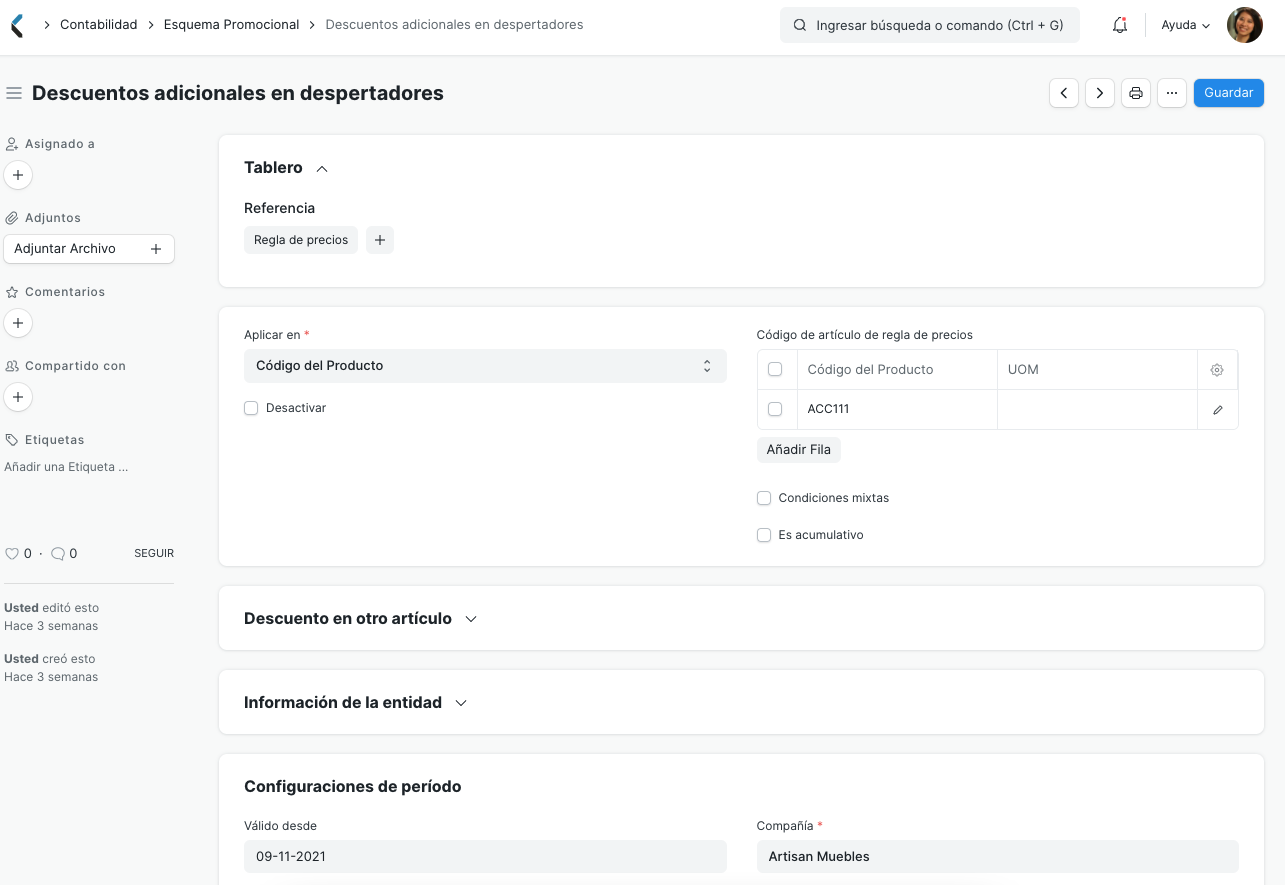Image resolution: width=1285 pixels, height=885 pixels.
Task: Click Configuraciones de período heading
Action: pyautogui.click(x=353, y=787)
